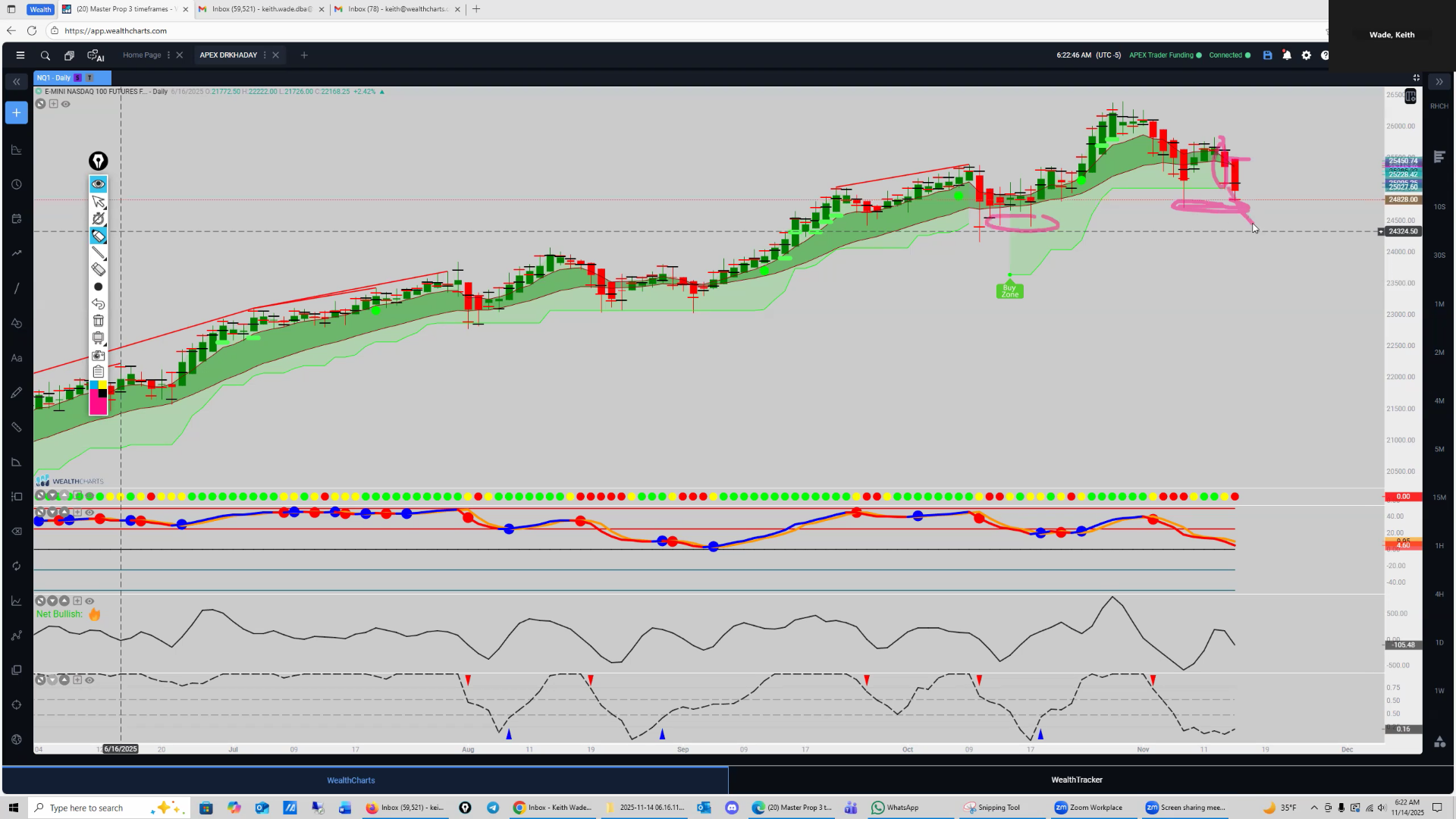Click the eraser tool in drawing palette

99,269
